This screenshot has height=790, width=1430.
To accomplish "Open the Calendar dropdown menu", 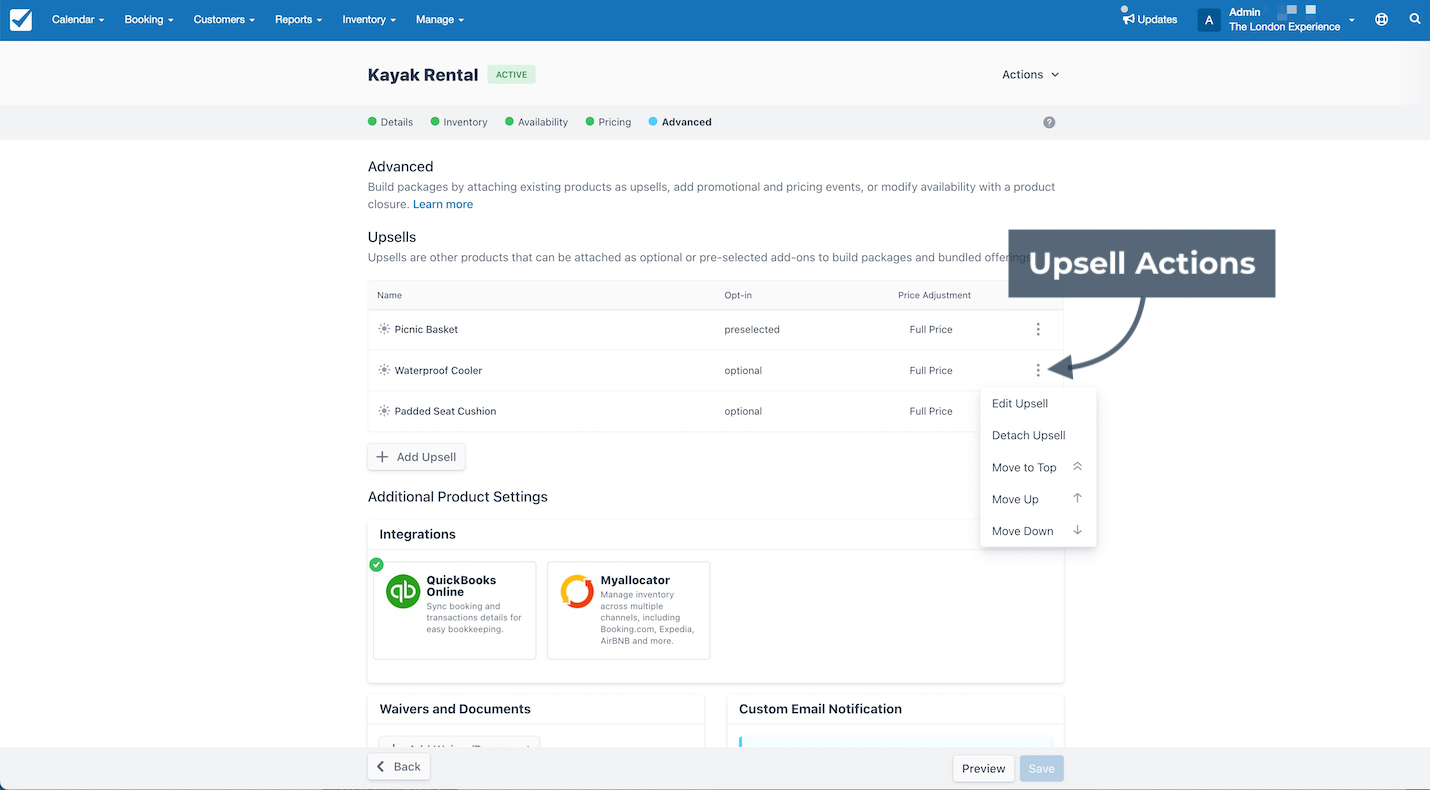I will click(78, 19).
